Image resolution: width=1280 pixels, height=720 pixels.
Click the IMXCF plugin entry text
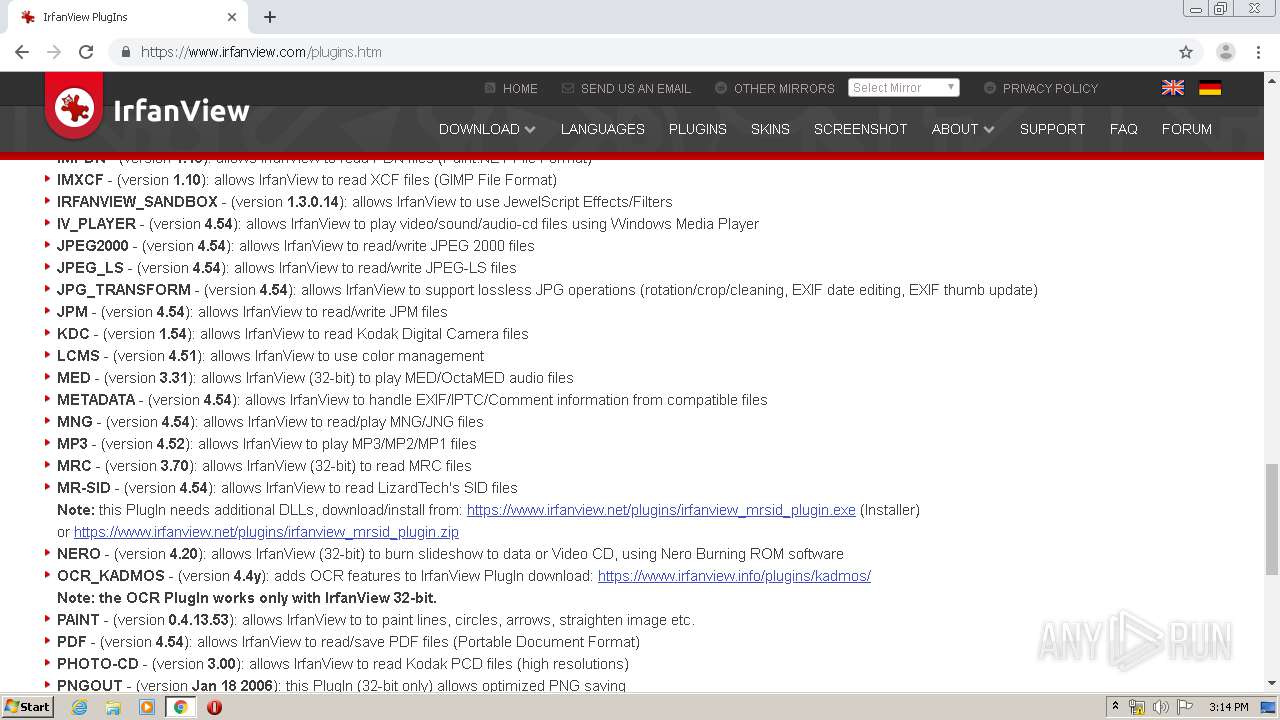tap(306, 180)
